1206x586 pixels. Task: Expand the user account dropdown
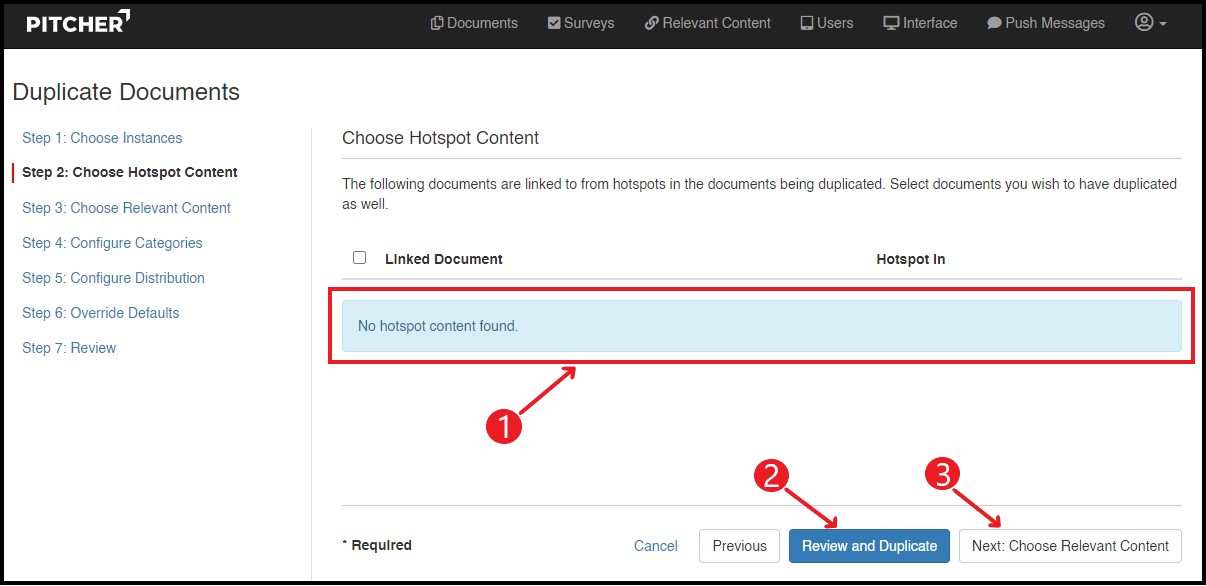click(x=1151, y=23)
